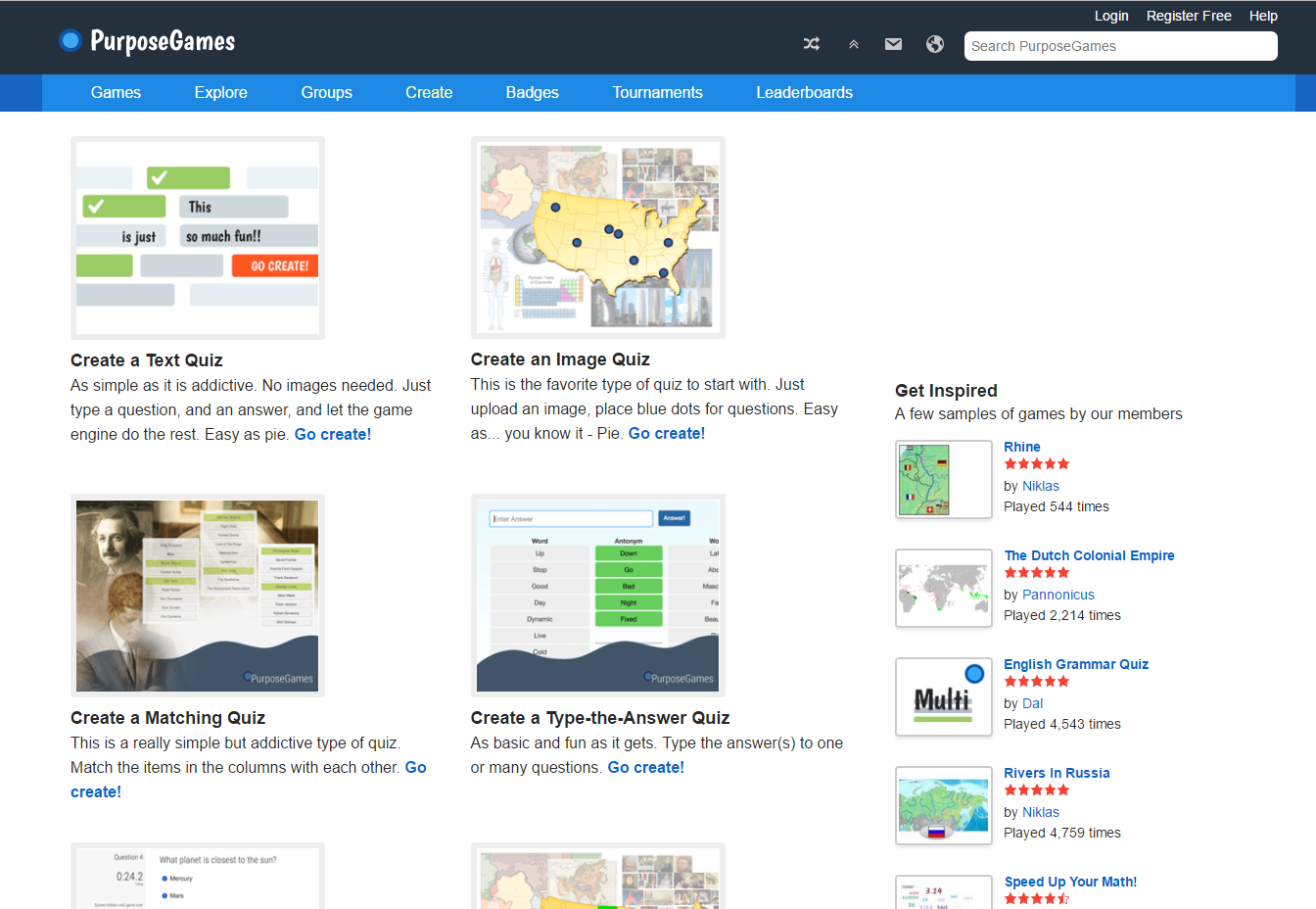The width and height of the screenshot is (1316, 909).
Task: Click the Badges navigation item
Action: click(532, 93)
